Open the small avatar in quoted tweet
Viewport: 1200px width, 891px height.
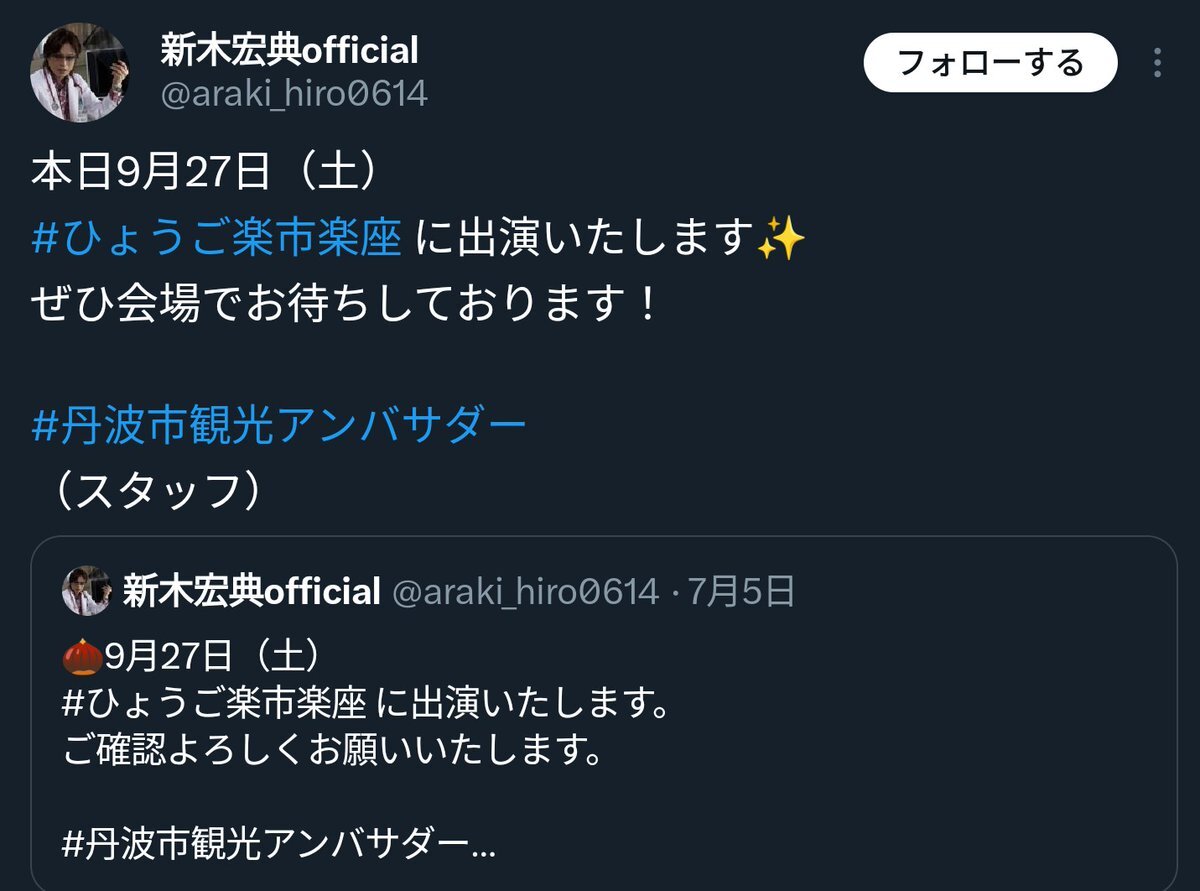point(86,591)
